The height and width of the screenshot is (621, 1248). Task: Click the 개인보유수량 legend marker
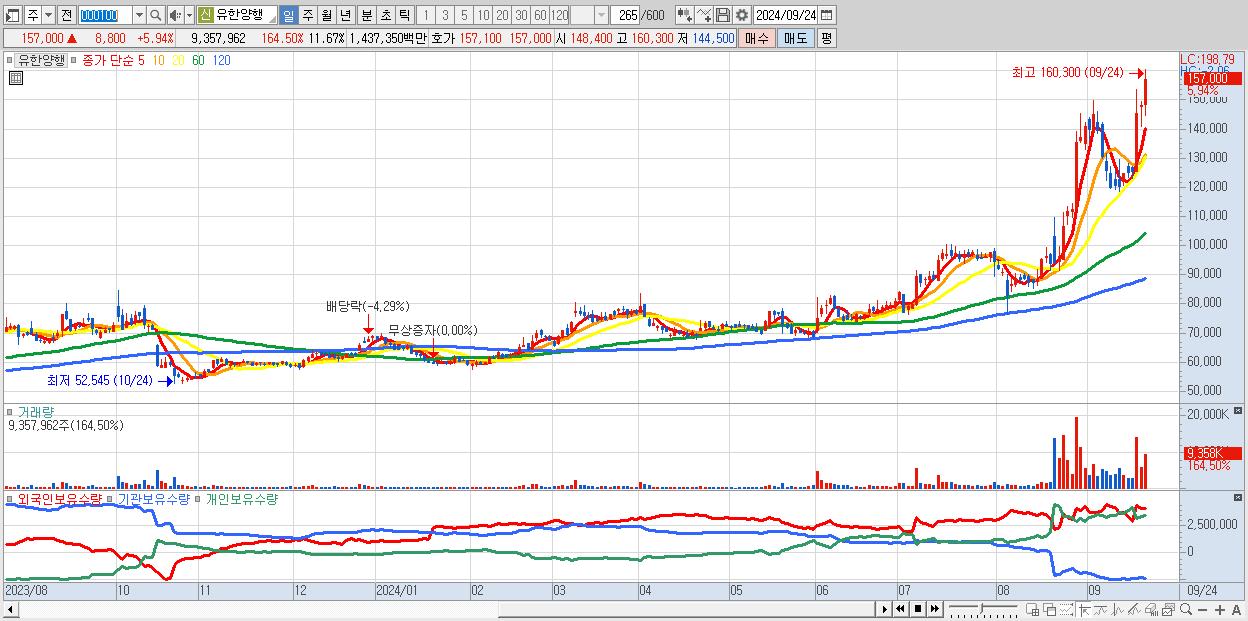pos(199,498)
